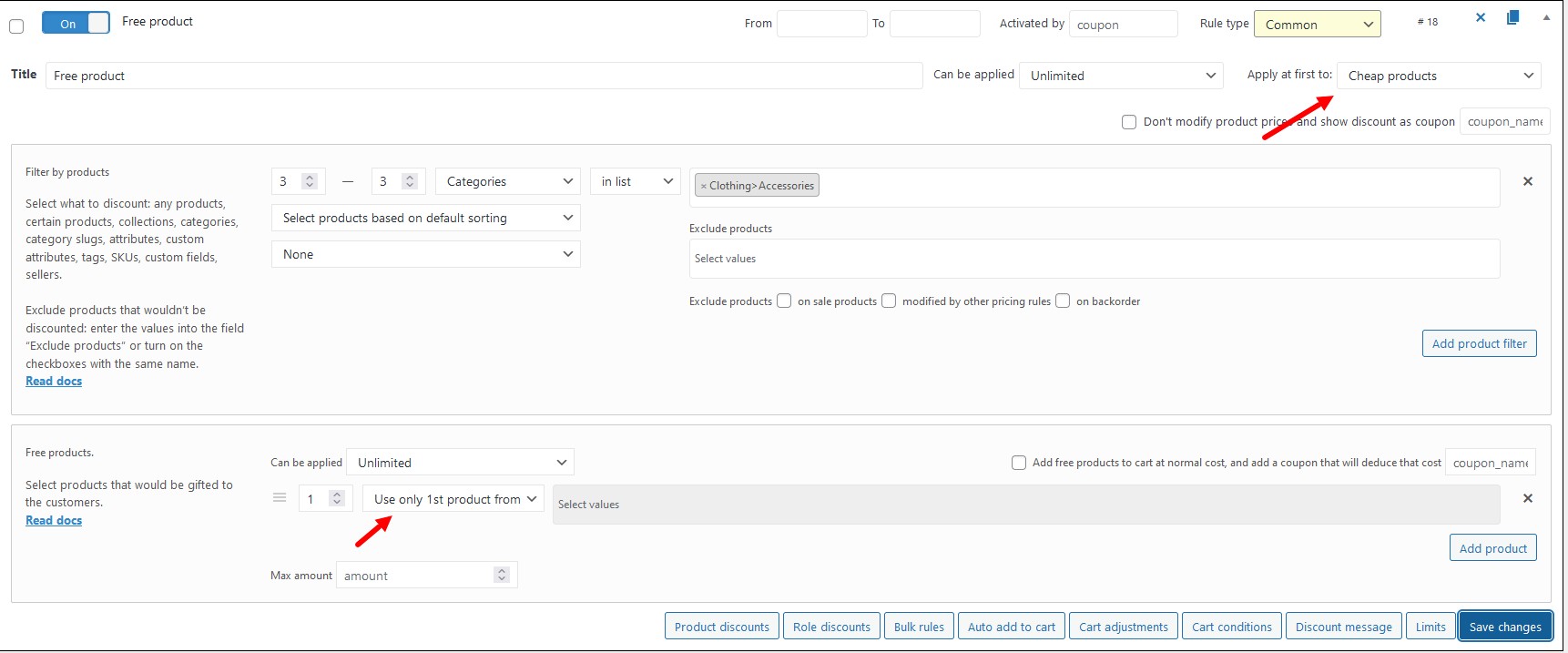The height and width of the screenshot is (653, 1568).
Task: Duplicate the rule with the copy icon
Action: coord(1512,17)
